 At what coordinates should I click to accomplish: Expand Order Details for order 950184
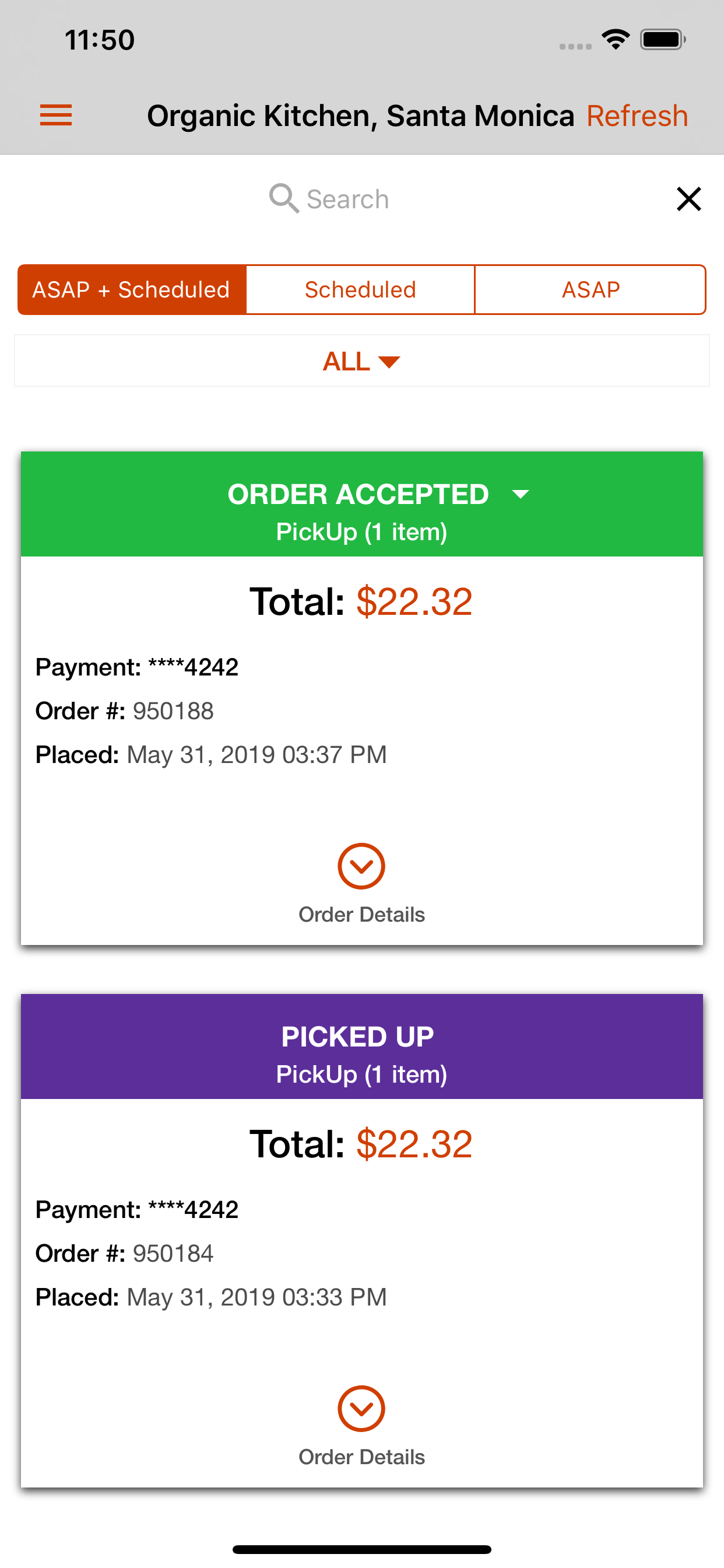click(361, 1408)
